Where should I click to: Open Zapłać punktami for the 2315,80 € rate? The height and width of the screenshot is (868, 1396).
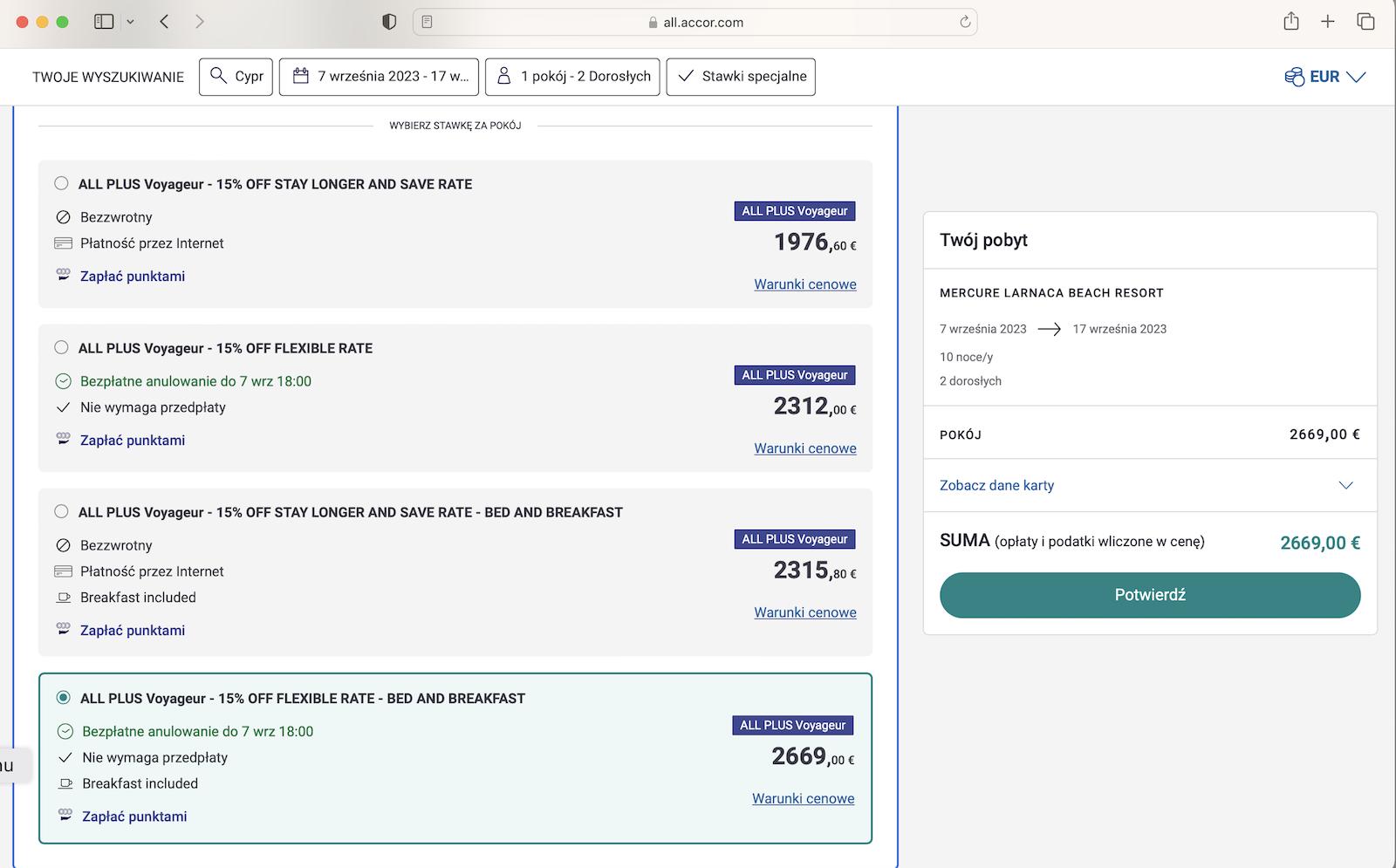pyautogui.click(x=133, y=631)
